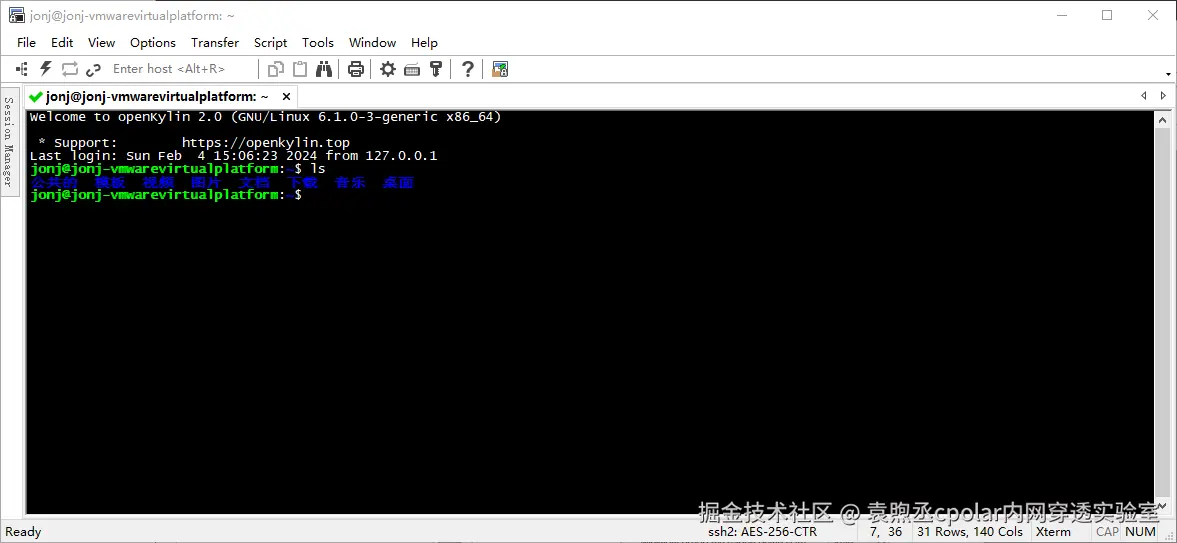Open the View menu
Image resolution: width=1177 pixels, height=543 pixels.
click(x=101, y=43)
